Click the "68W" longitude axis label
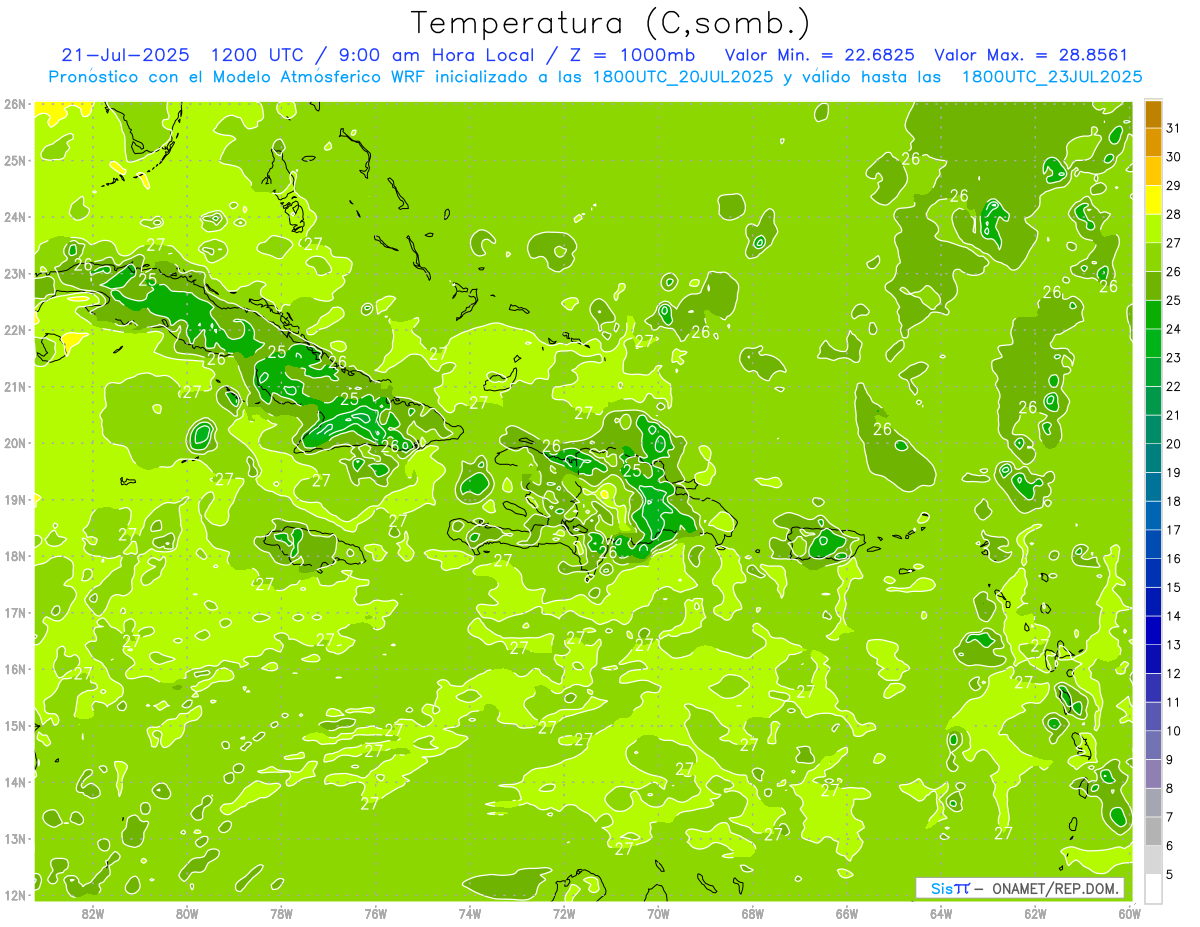Screen dimensions: 1200x927 click(x=753, y=913)
